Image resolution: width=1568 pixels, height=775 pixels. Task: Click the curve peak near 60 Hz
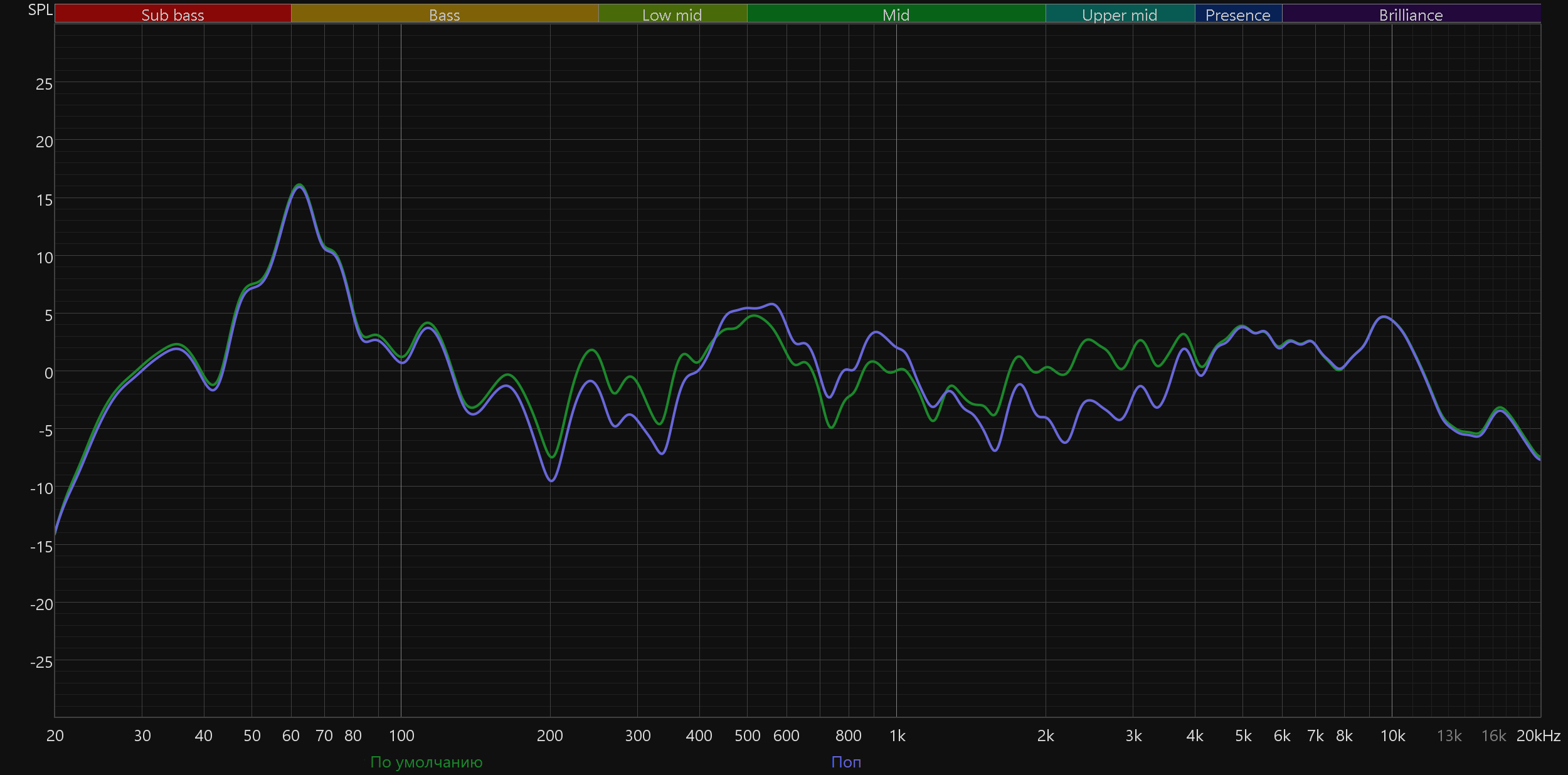300,186
